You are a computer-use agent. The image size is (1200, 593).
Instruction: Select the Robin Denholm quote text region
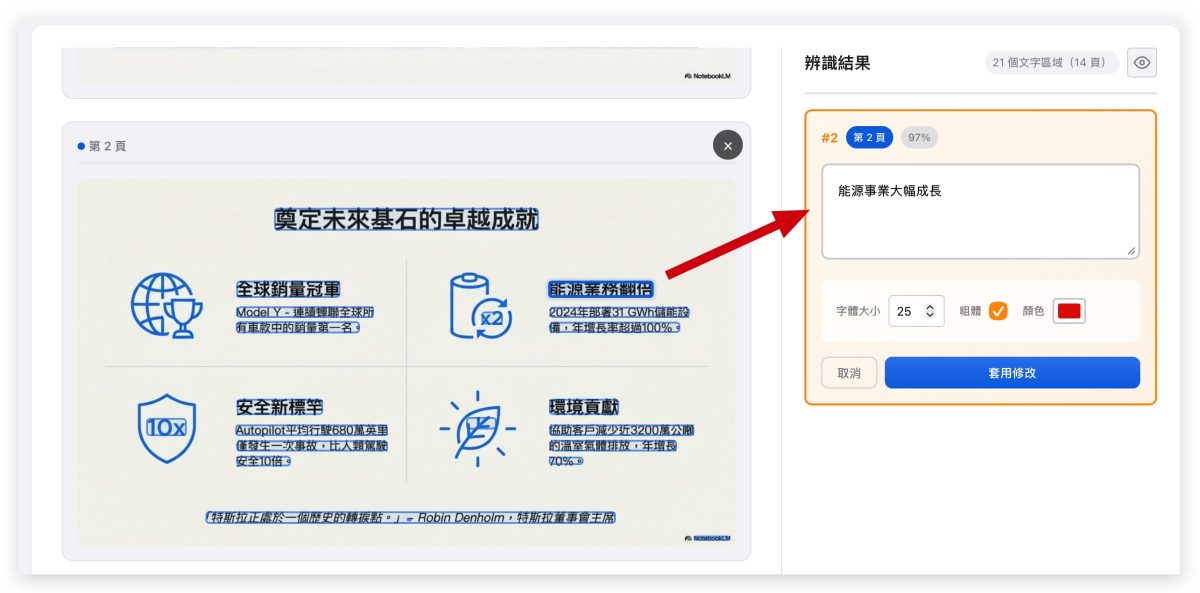click(410, 518)
